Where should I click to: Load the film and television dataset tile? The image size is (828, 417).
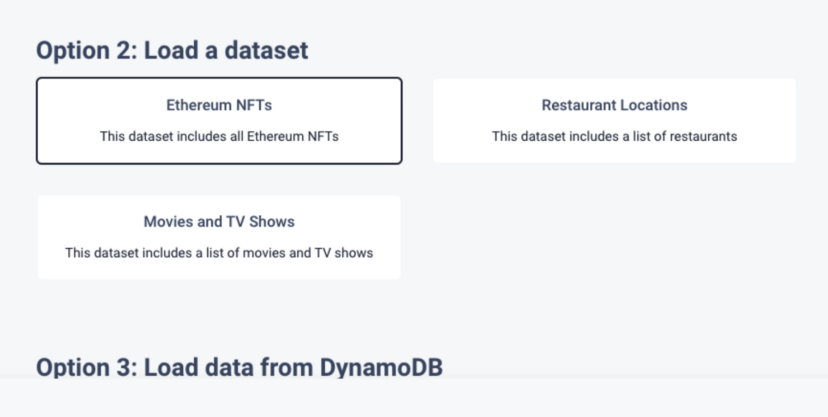[219, 238]
